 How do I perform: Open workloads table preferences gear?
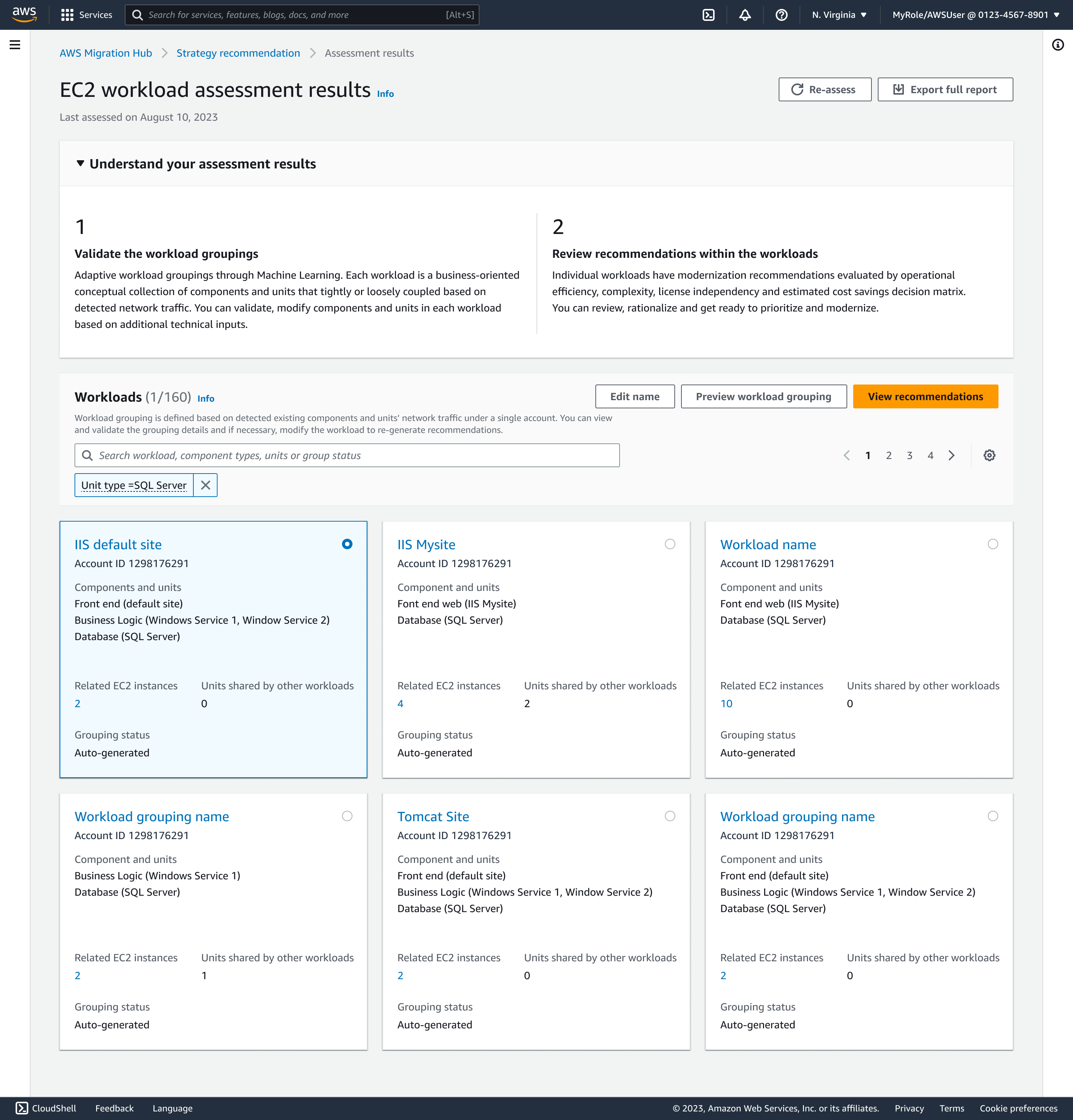click(990, 455)
